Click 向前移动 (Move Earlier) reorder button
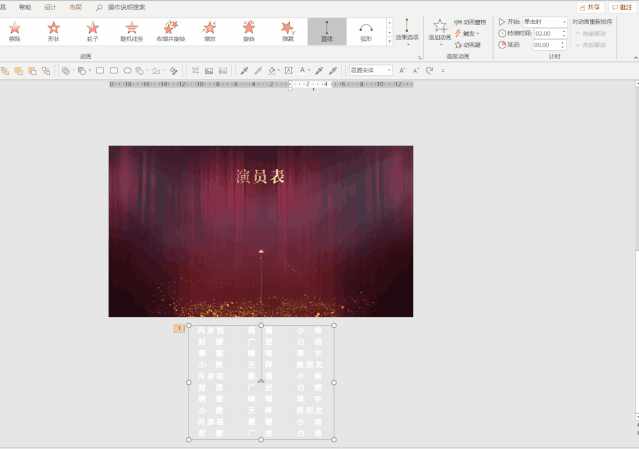 [591, 33]
